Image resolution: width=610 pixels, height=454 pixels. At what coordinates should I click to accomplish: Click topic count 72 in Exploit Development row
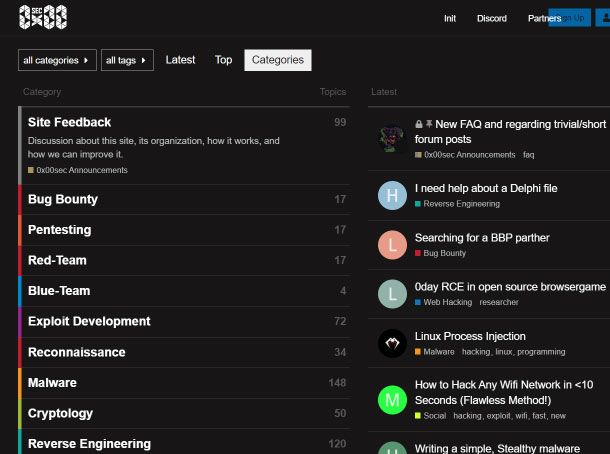point(340,321)
